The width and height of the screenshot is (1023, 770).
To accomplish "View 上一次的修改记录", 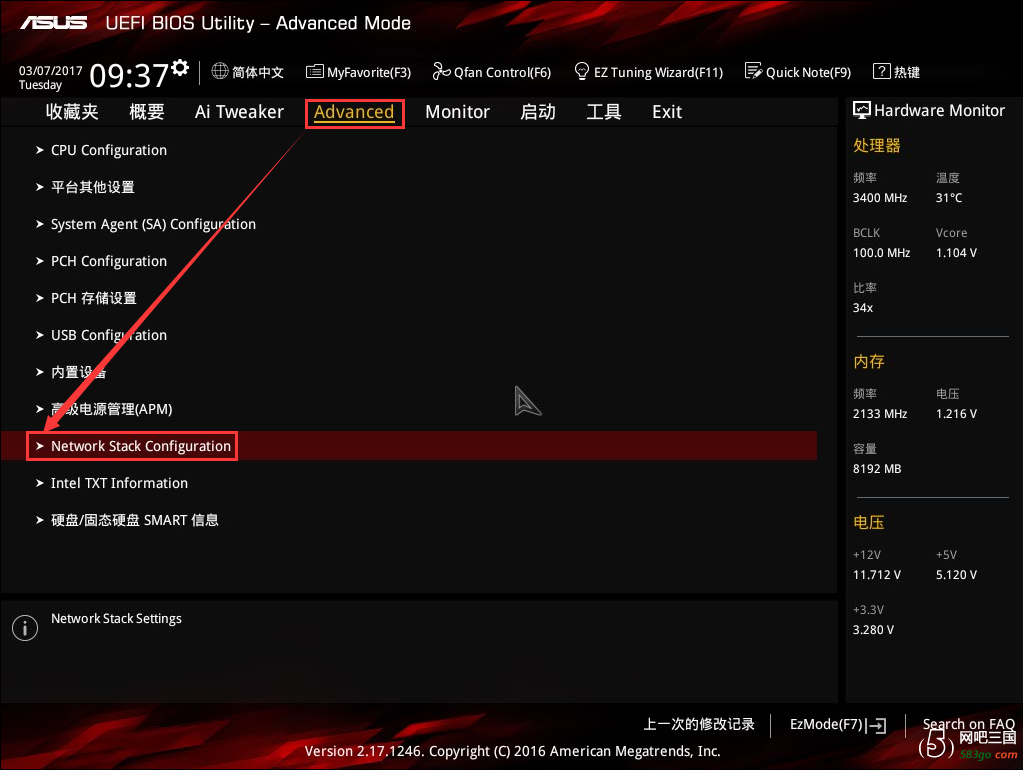I will (699, 724).
